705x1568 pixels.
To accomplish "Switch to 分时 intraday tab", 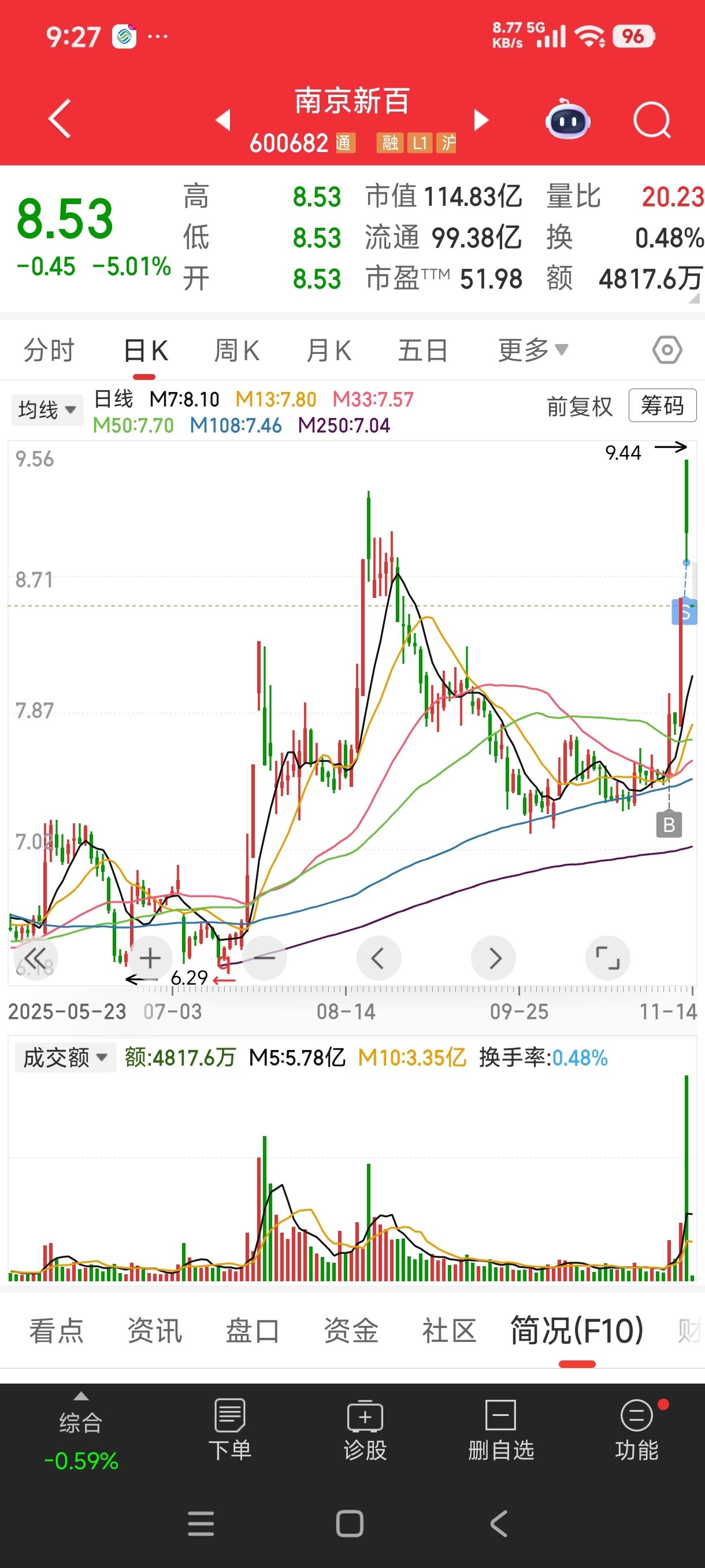I will pyautogui.click(x=49, y=350).
